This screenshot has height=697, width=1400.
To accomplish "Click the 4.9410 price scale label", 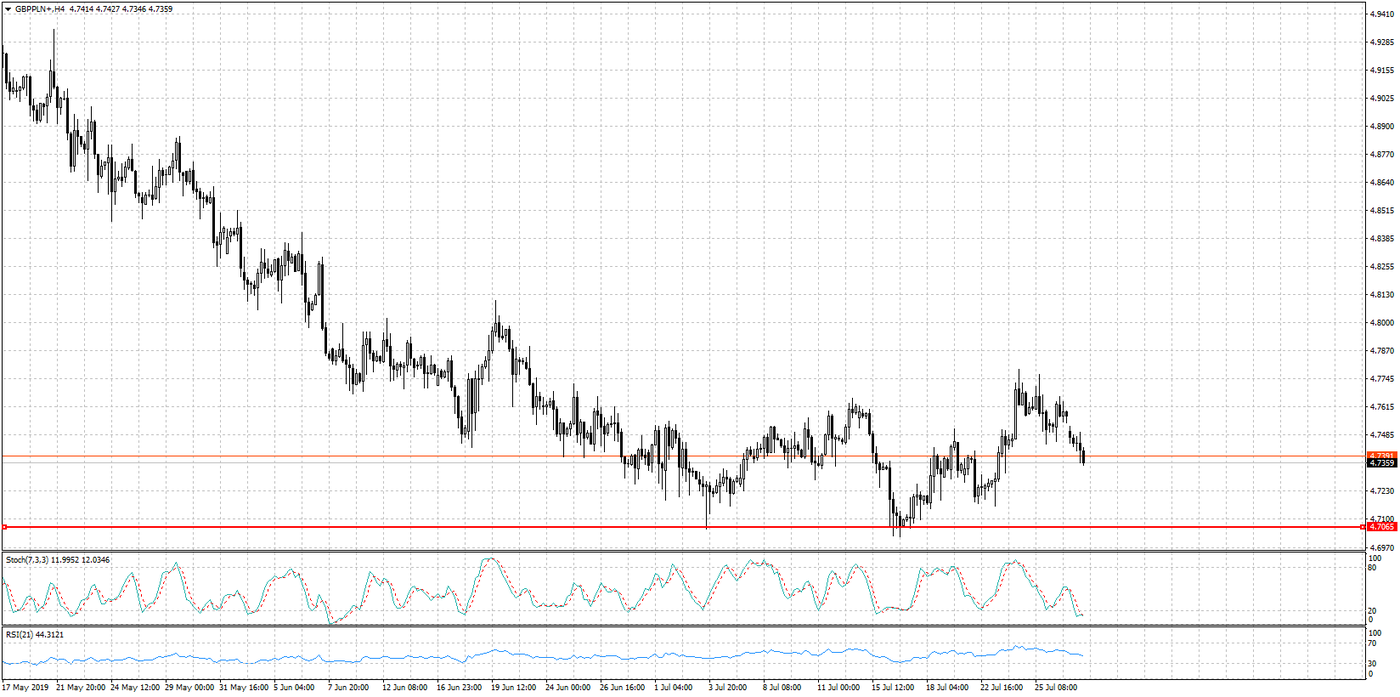I will (x=1381, y=14).
